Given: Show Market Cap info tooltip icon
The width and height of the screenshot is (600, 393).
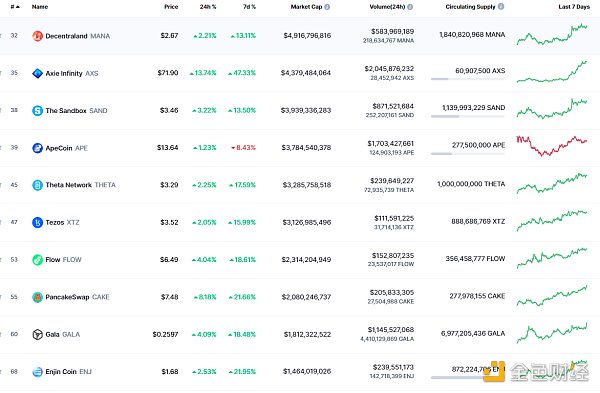Looking at the screenshot, I should click(327, 7).
